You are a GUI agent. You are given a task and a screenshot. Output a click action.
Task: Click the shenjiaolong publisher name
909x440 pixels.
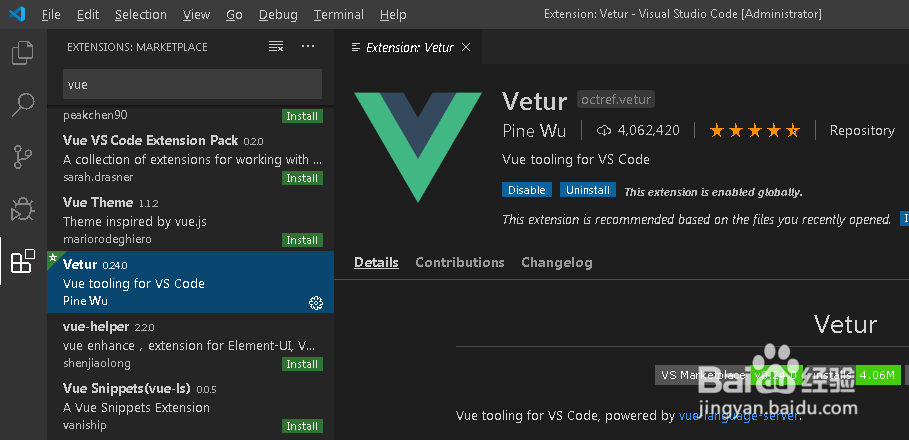coord(96,363)
